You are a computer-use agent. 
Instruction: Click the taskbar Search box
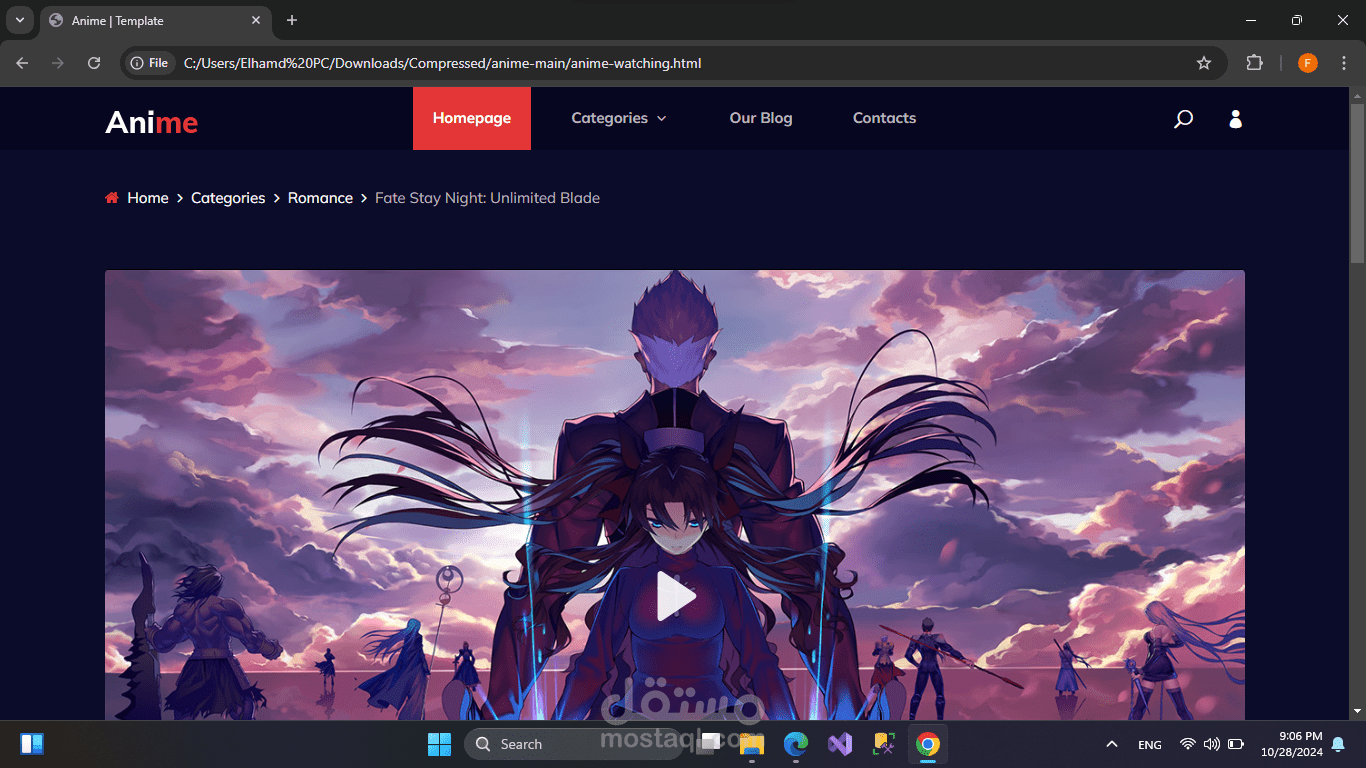(x=574, y=744)
